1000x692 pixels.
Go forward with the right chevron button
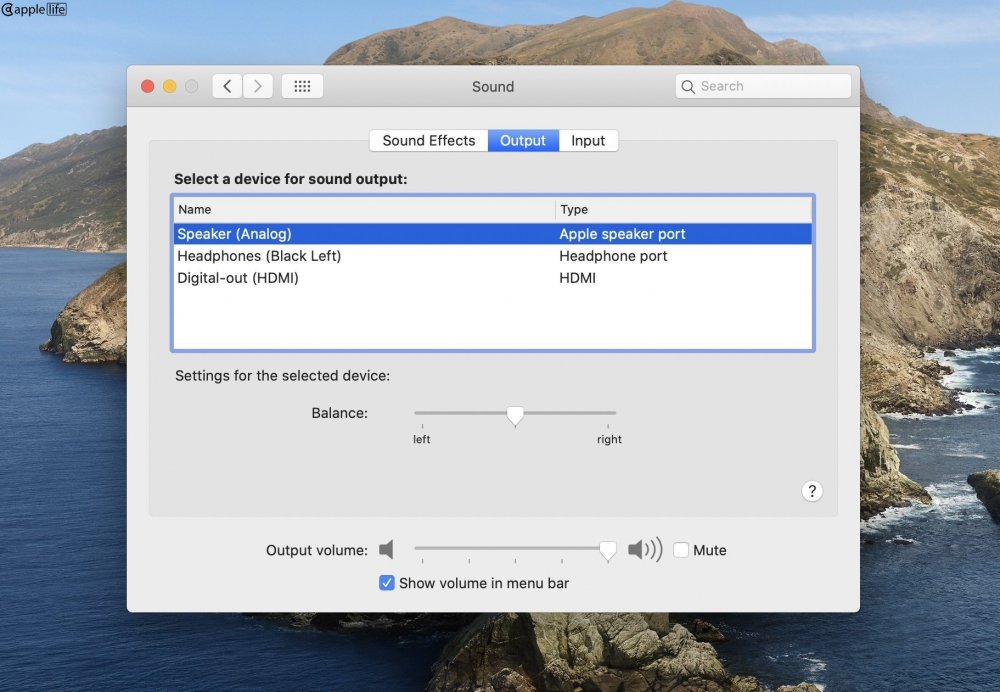point(258,86)
